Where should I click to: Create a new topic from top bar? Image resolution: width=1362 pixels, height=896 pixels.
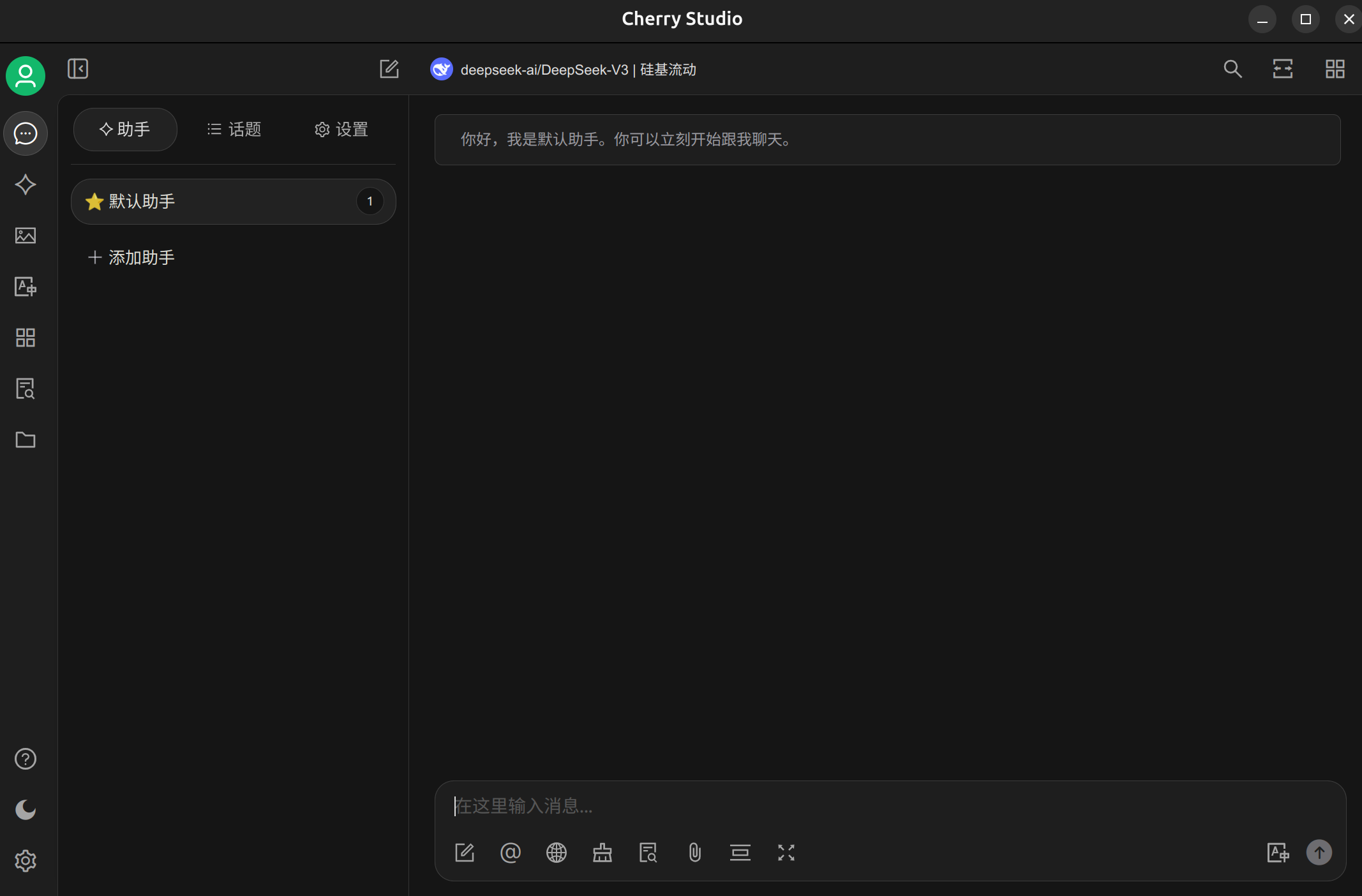click(x=389, y=69)
